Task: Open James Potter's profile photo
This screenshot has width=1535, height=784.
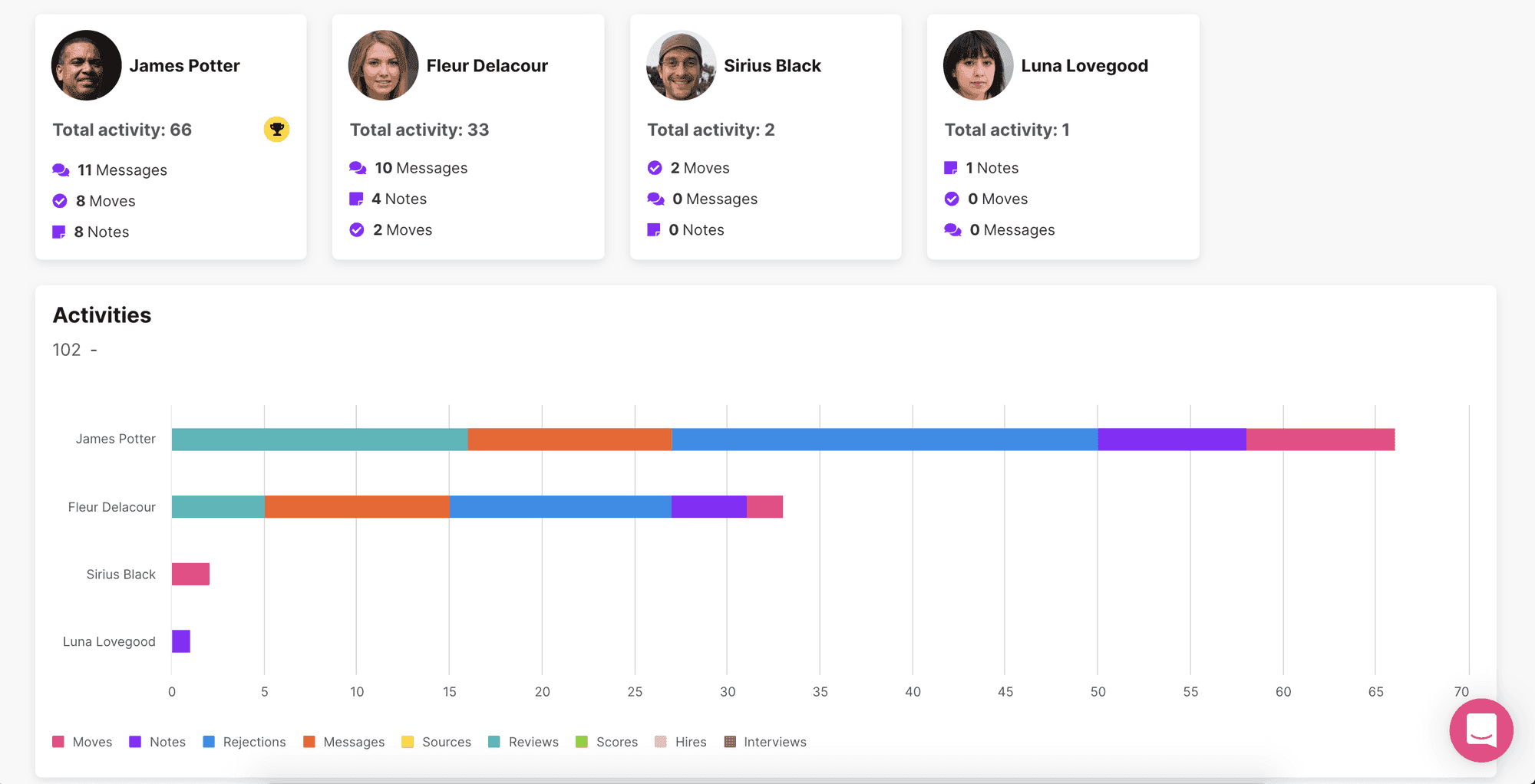Action: (86, 65)
